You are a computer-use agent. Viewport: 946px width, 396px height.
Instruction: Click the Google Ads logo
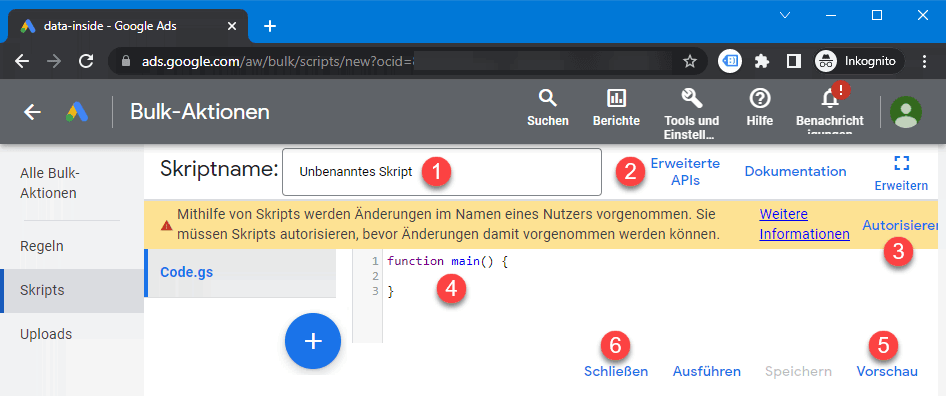[x=77, y=112]
